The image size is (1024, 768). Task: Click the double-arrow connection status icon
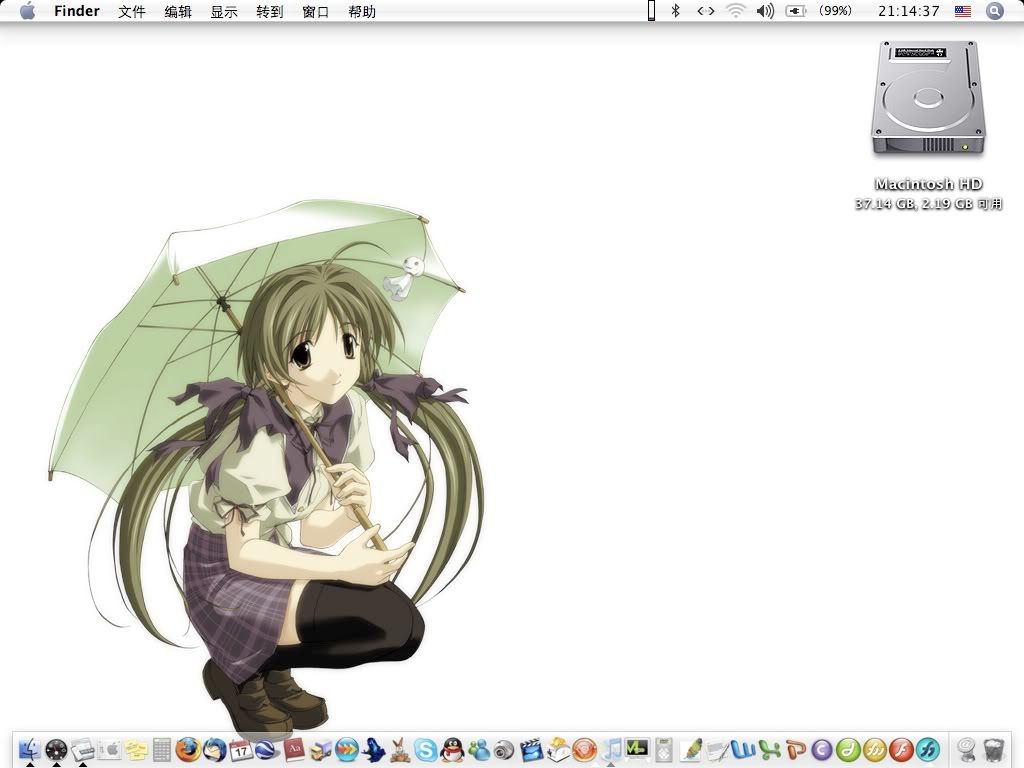click(705, 10)
